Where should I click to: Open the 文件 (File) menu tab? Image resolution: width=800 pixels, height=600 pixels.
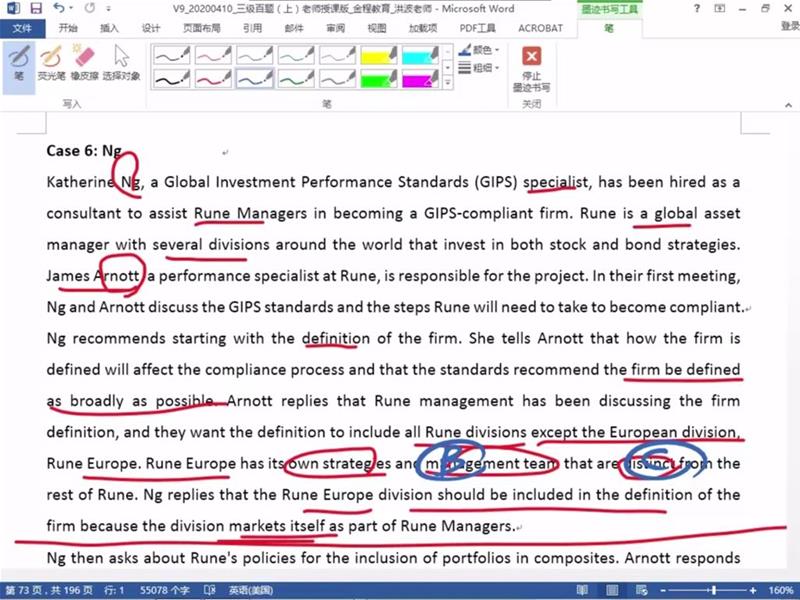22,28
